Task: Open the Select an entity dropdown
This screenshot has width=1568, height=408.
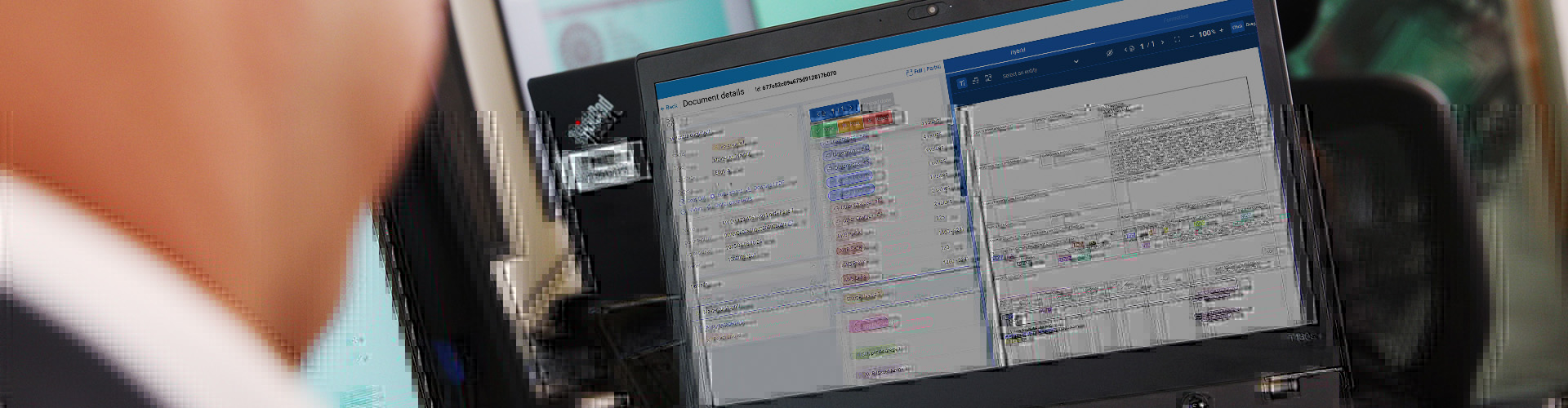Action: coord(1041,68)
